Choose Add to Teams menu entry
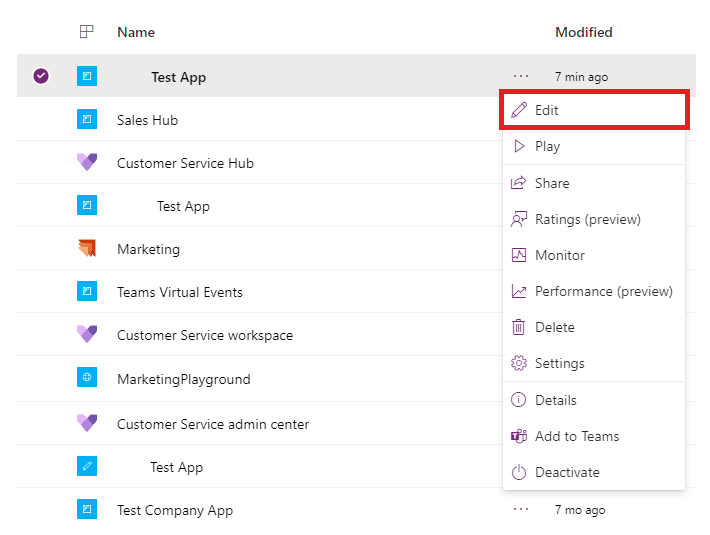Viewport: 710px width, 535px height. tap(594, 436)
